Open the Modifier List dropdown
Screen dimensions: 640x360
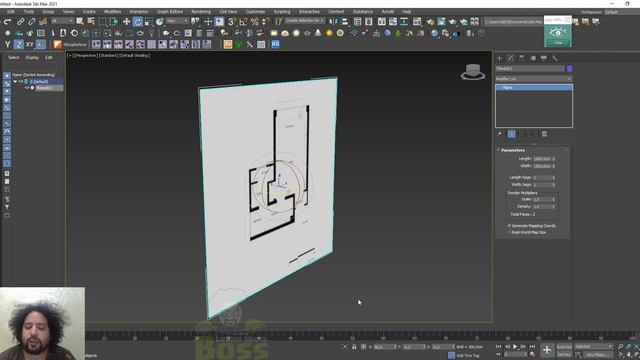click(x=533, y=79)
